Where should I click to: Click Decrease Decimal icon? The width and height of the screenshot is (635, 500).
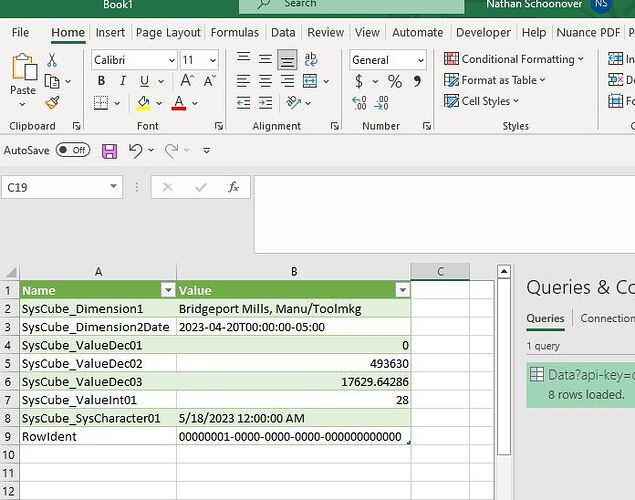381,103
